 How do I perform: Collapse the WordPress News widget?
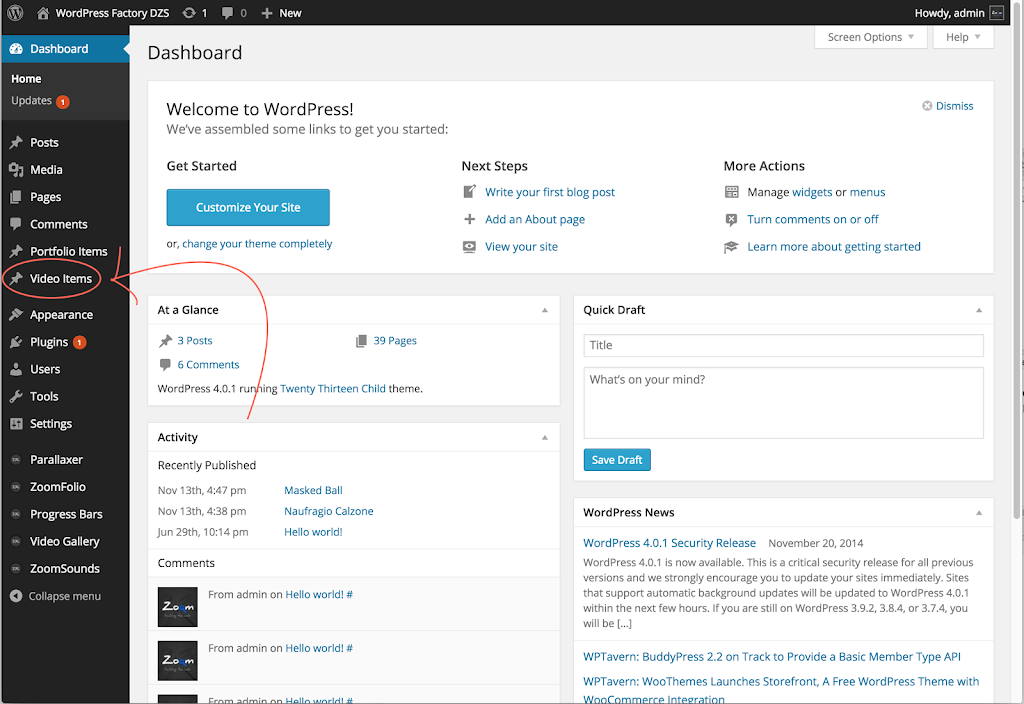click(979, 513)
